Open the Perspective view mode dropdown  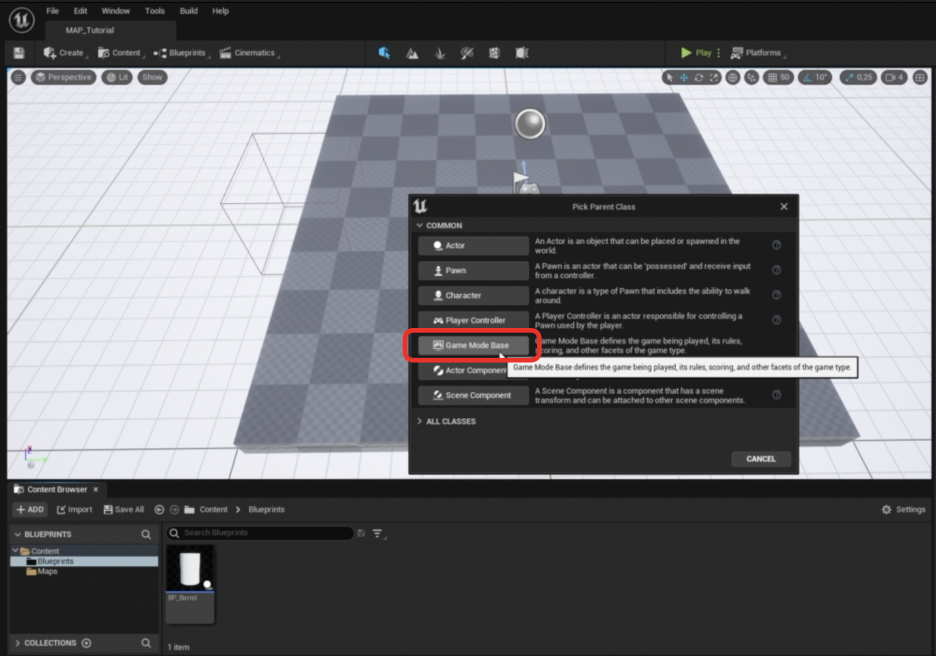[x=63, y=77]
